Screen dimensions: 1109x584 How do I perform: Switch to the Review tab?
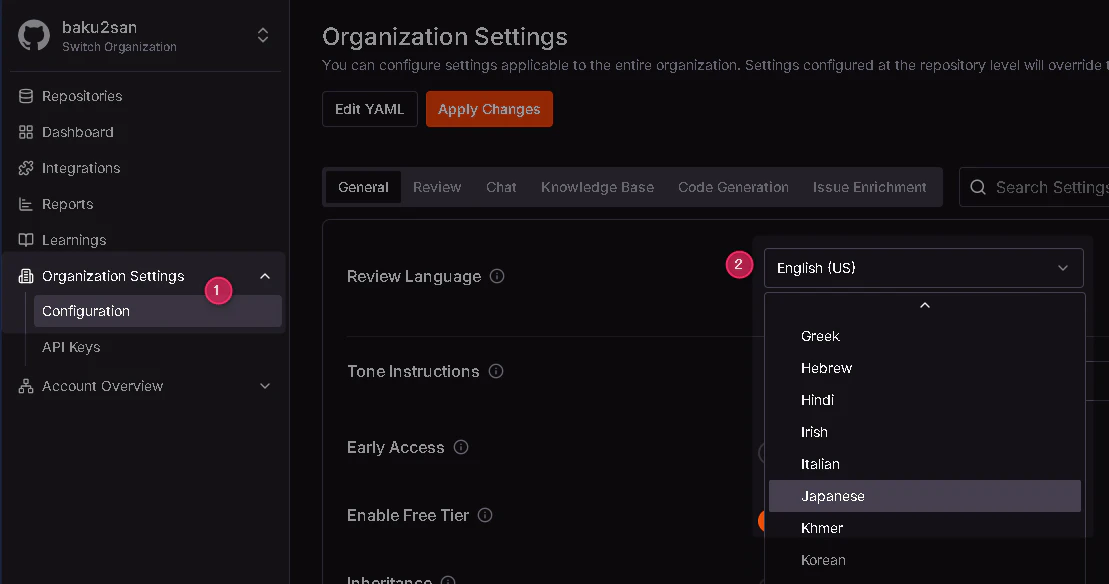437,187
